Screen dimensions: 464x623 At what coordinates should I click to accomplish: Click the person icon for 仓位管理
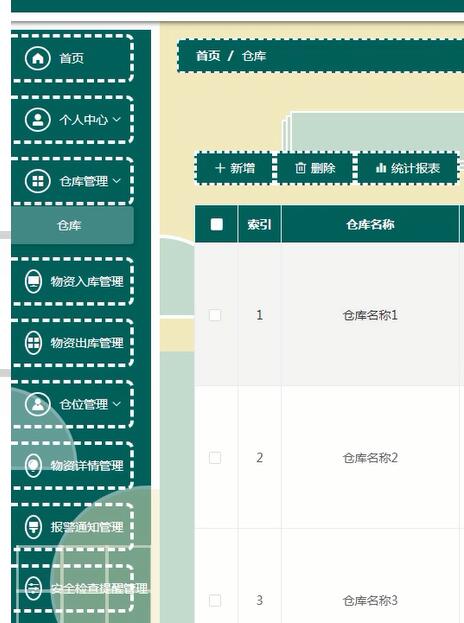38,404
